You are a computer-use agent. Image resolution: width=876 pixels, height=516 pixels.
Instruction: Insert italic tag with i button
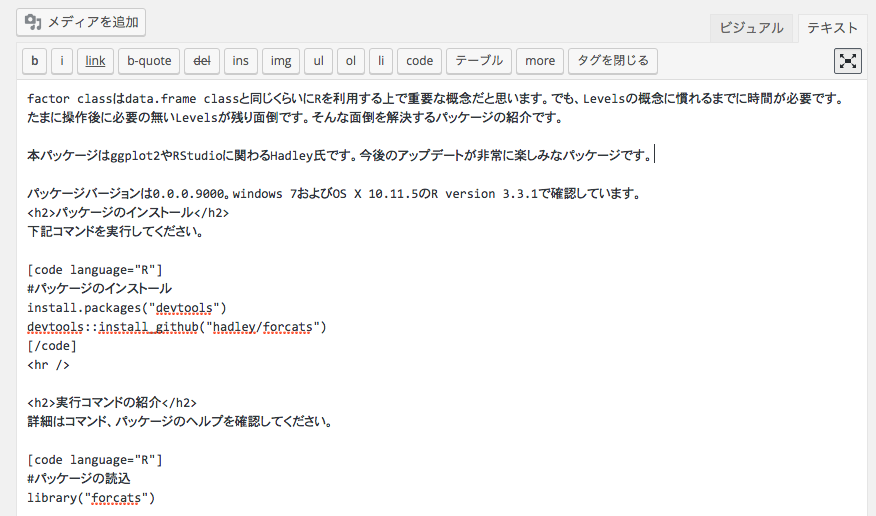62,61
